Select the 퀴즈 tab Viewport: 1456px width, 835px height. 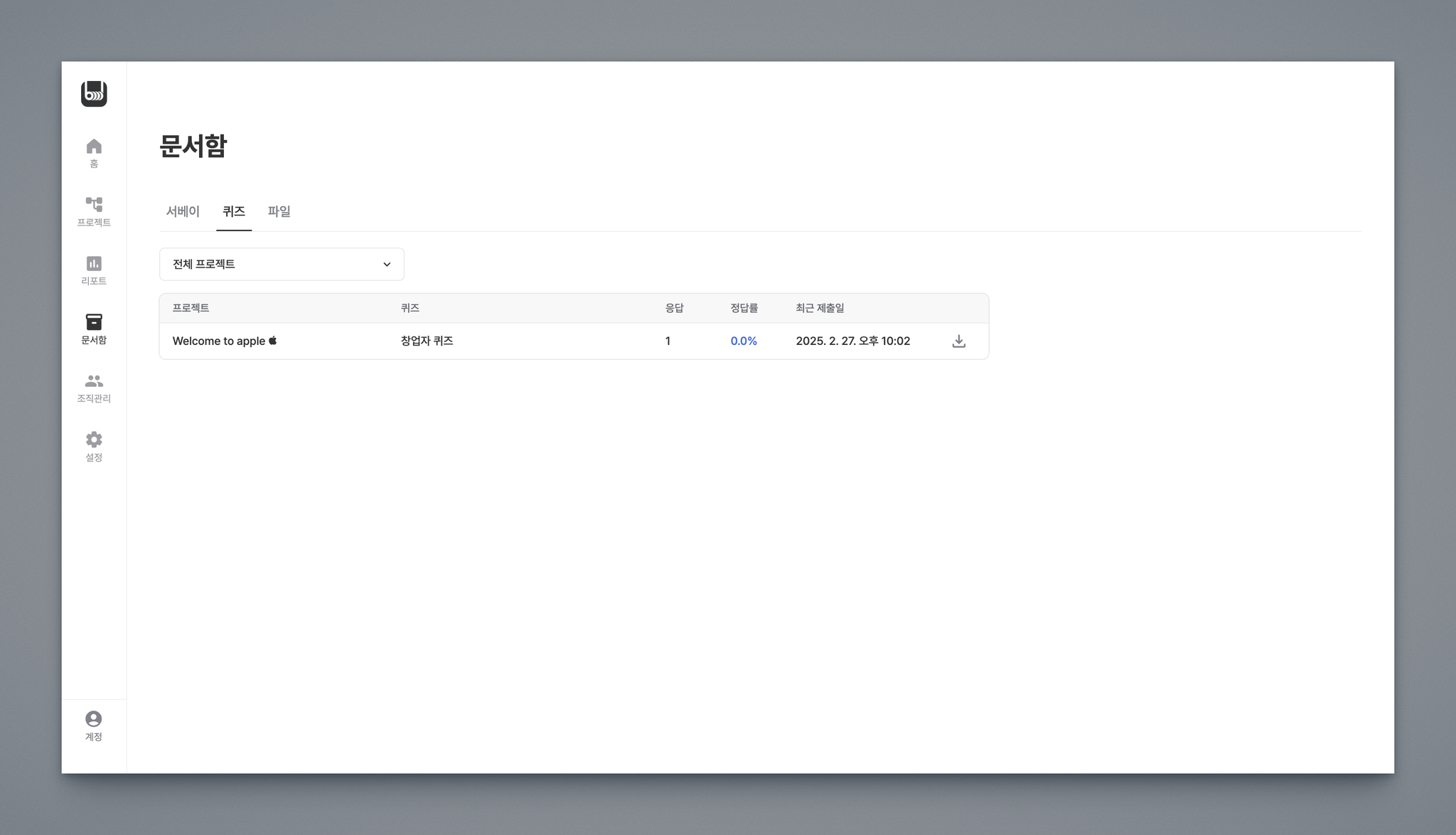234,211
